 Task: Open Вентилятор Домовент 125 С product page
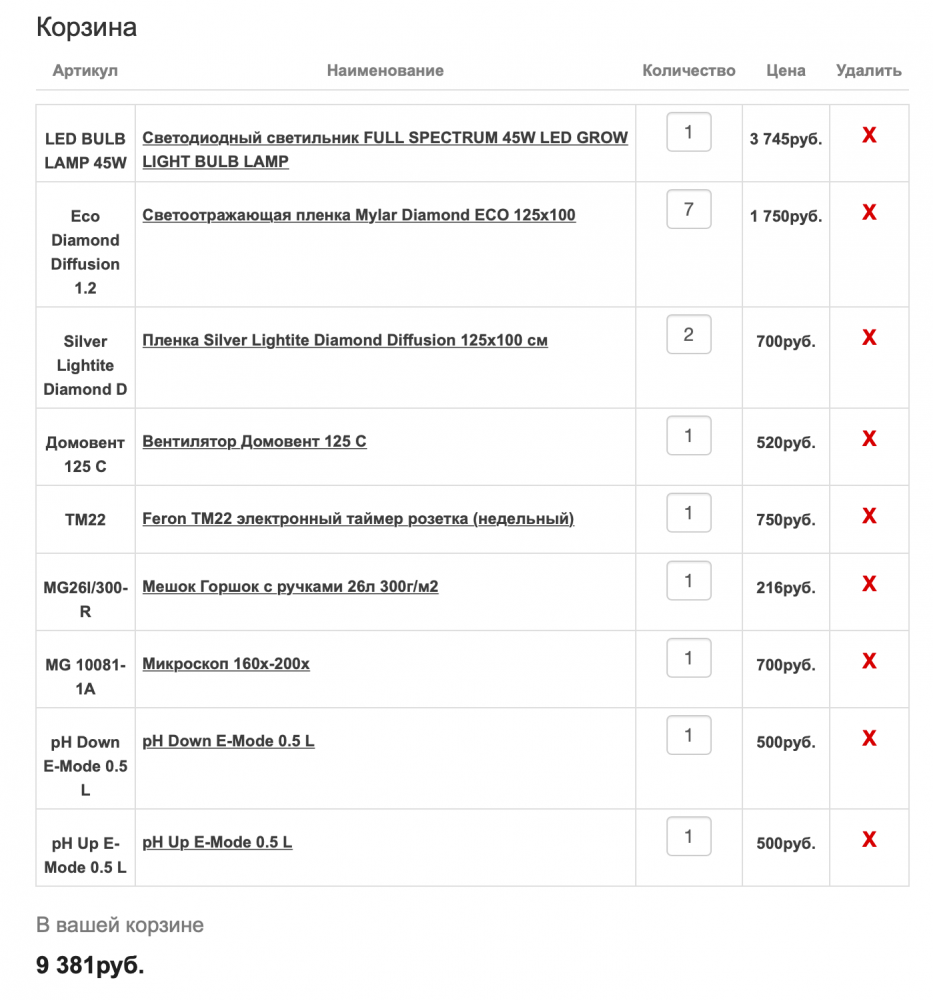point(254,441)
